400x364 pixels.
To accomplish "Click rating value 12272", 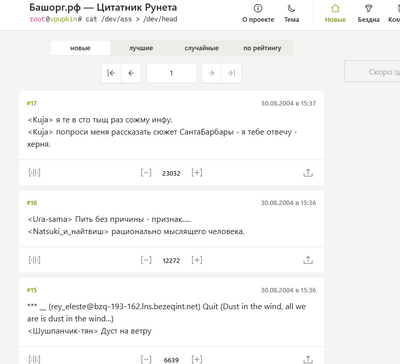I will (171, 261).
